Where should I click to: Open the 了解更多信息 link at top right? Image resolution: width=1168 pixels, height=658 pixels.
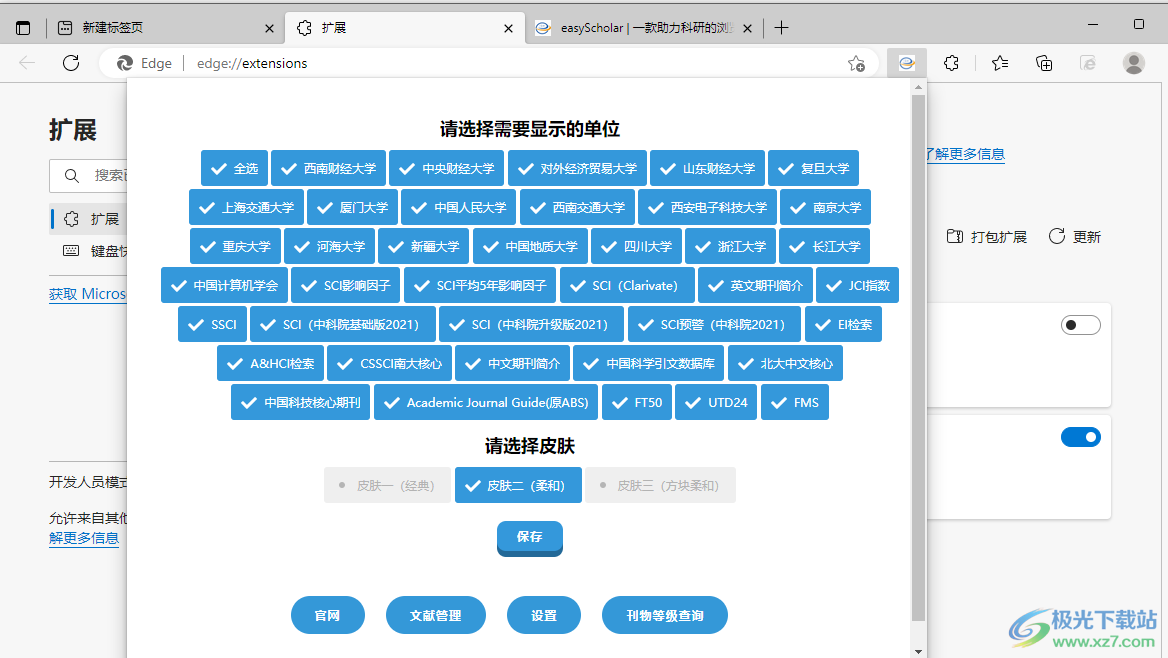[965, 154]
